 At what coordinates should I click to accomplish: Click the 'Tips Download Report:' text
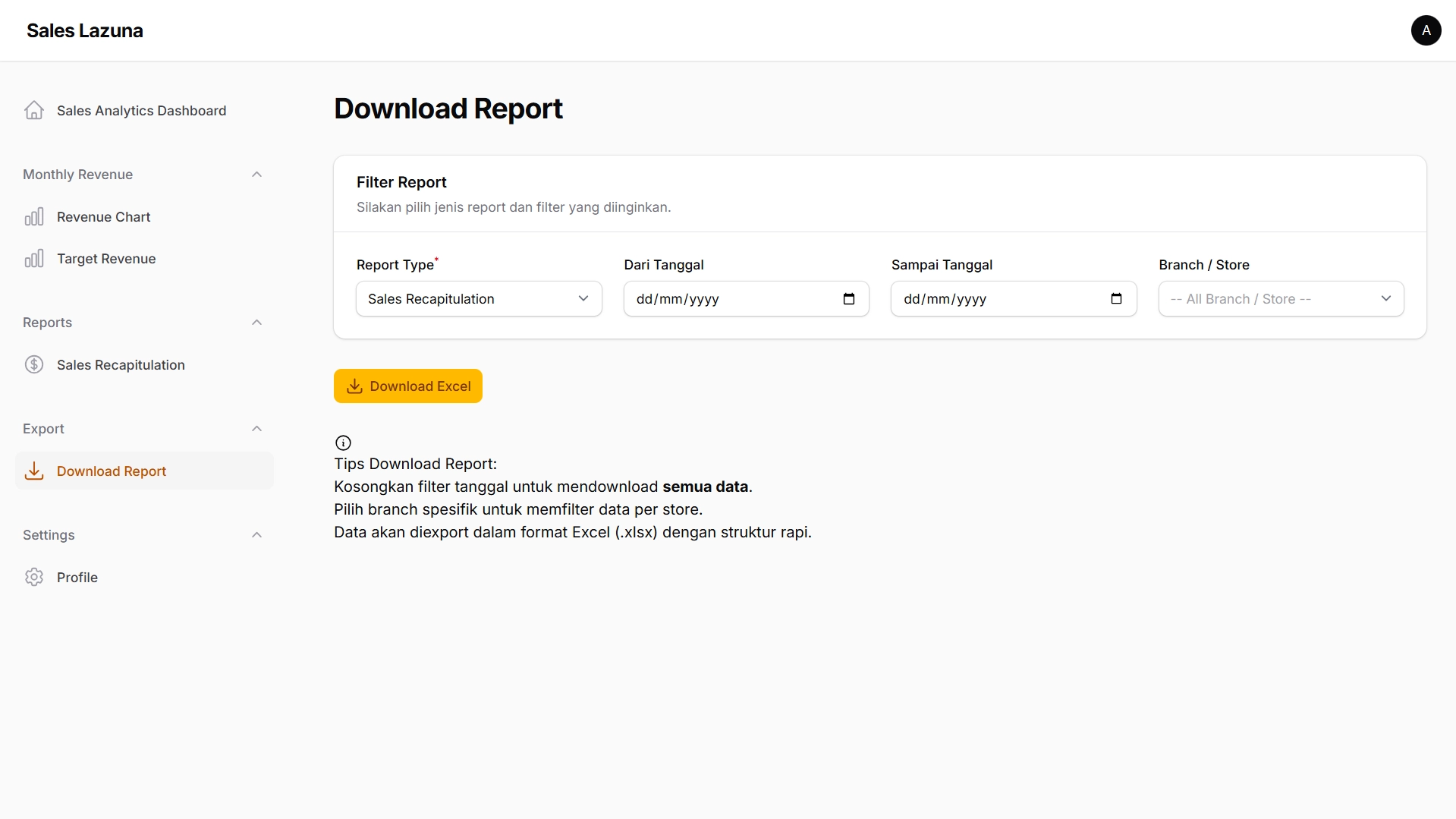tap(415, 464)
